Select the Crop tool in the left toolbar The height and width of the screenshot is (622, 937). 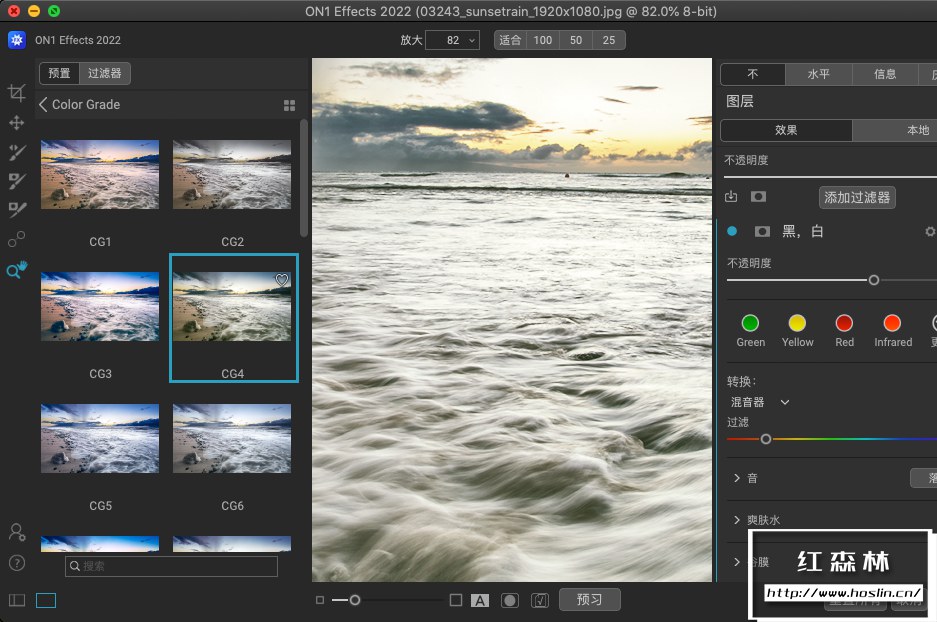click(17, 93)
